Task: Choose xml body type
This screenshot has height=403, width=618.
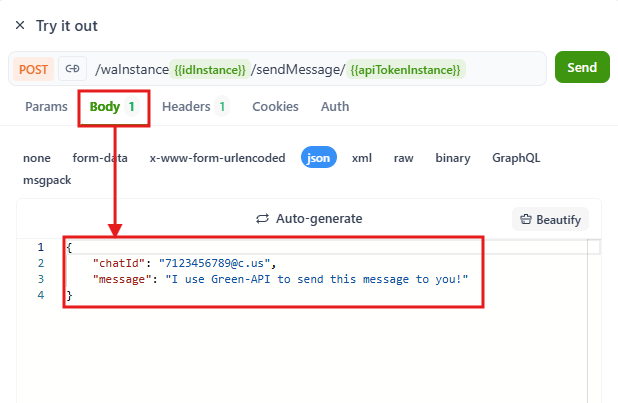Action: (x=362, y=158)
